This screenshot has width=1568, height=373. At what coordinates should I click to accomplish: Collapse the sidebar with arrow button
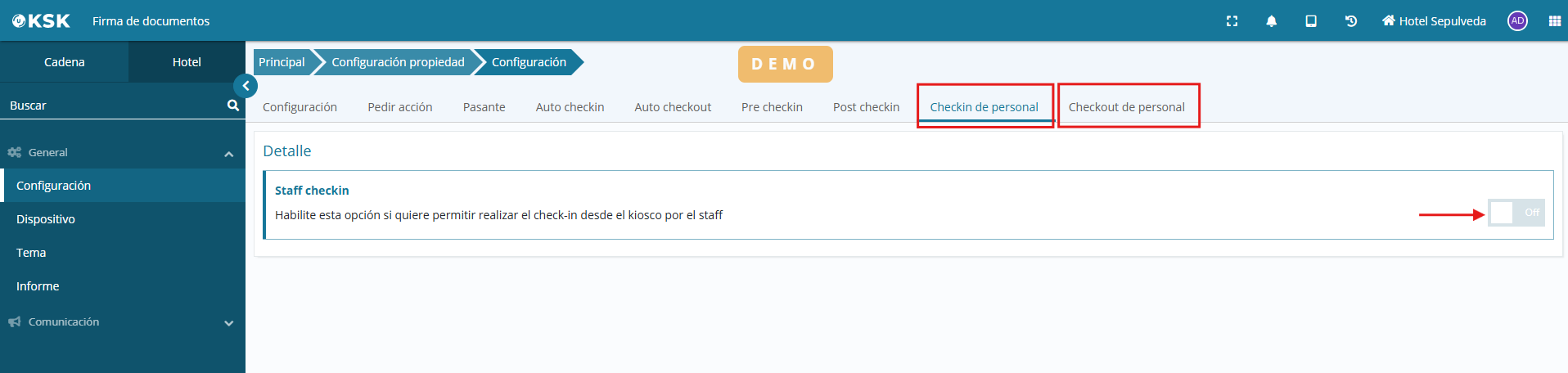pos(246,86)
